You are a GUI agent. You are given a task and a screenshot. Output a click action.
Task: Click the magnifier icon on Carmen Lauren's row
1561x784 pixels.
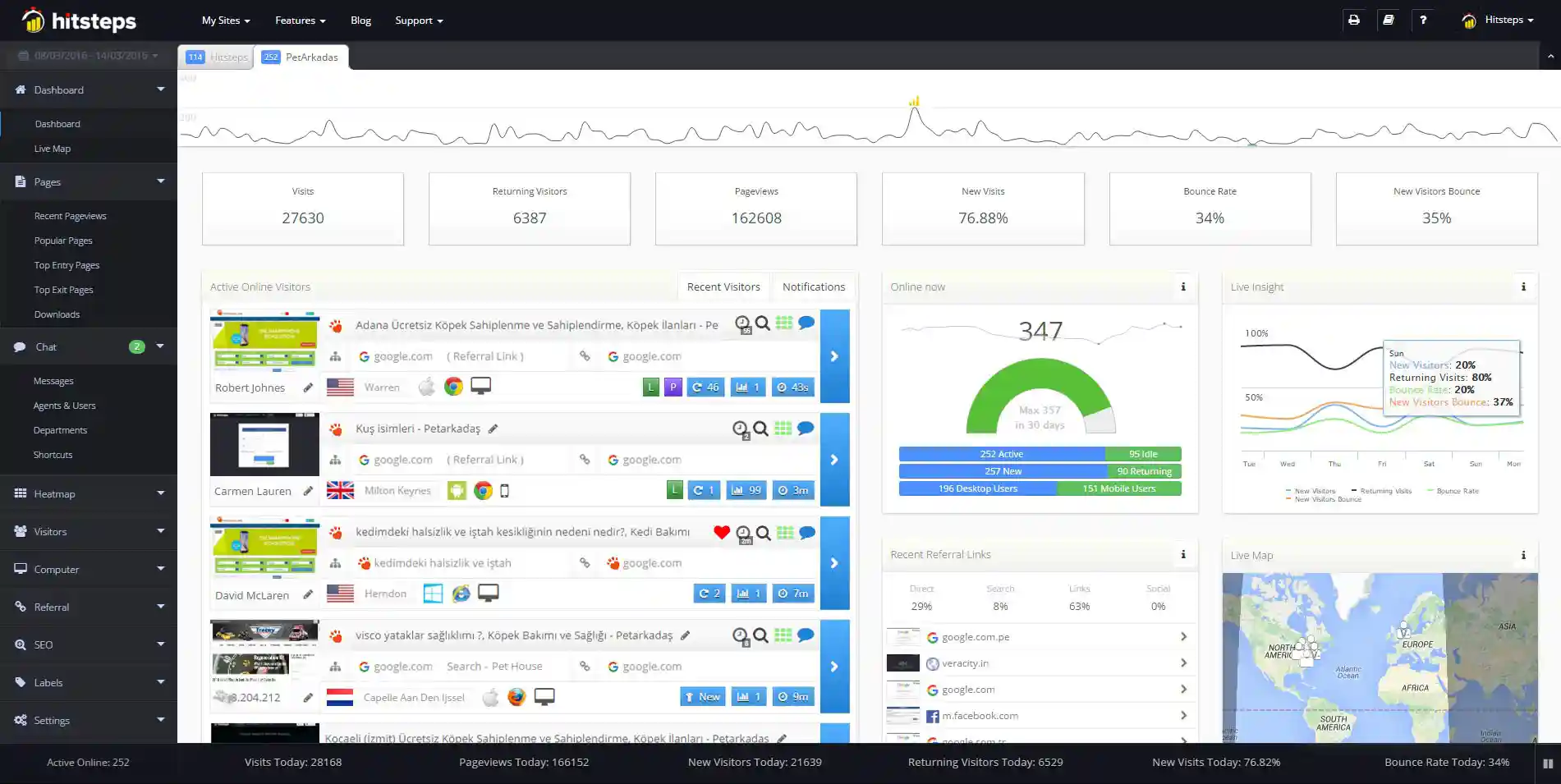click(761, 428)
